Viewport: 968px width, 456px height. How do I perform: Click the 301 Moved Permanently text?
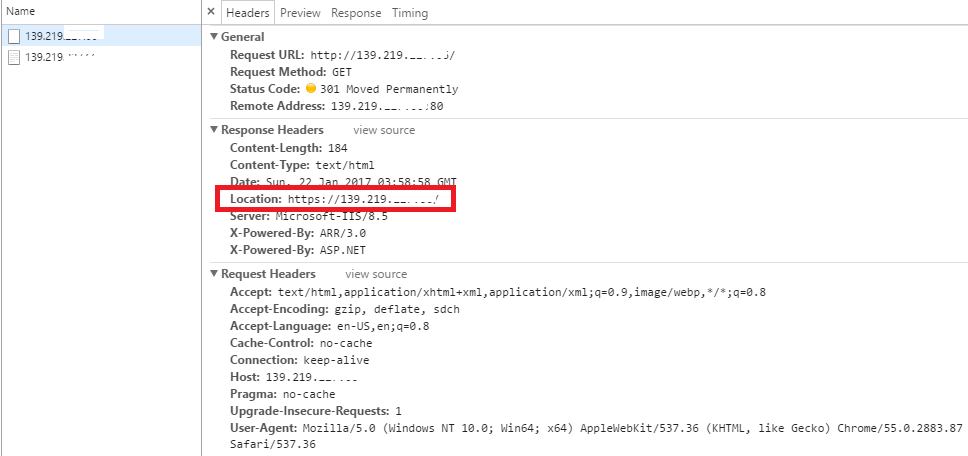(x=376, y=89)
